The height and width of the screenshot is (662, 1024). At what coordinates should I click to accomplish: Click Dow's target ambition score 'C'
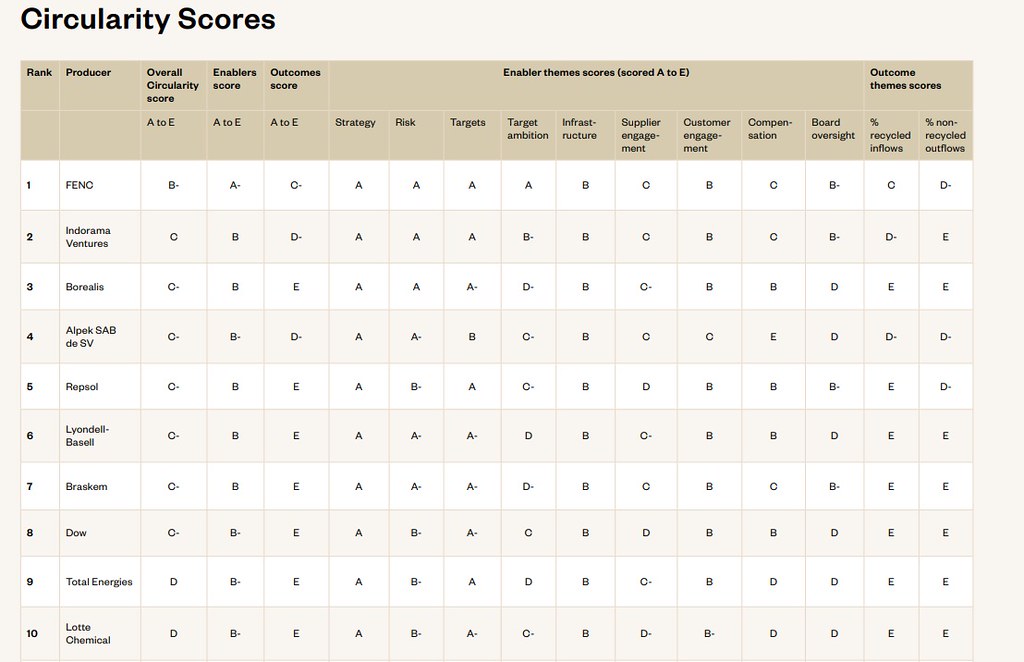click(x=528, y=533)
